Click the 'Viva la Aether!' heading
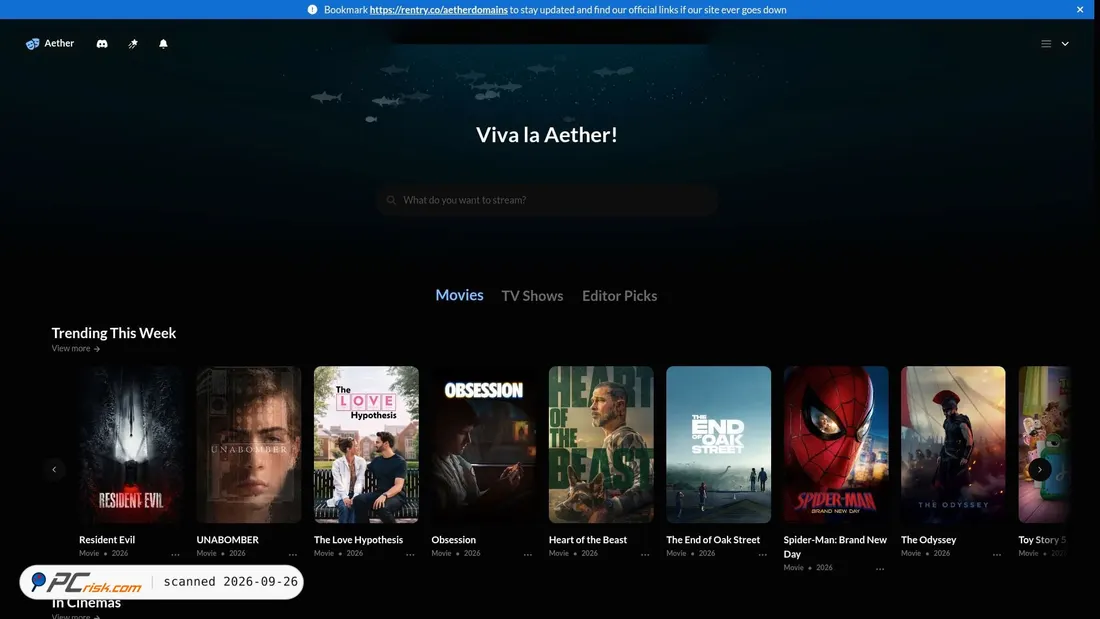The image size is (1100, 619). (x=546, y=135)
